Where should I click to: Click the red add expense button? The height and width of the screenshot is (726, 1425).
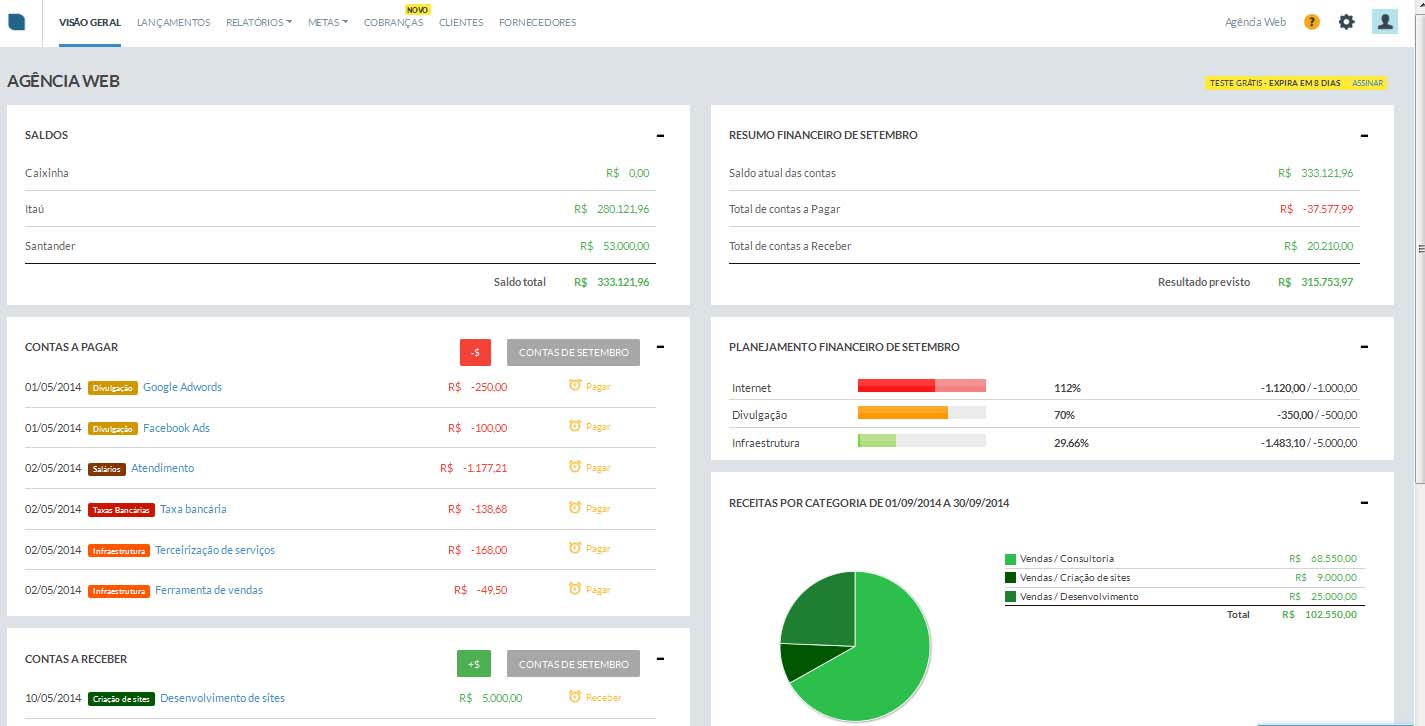point(475,352)
